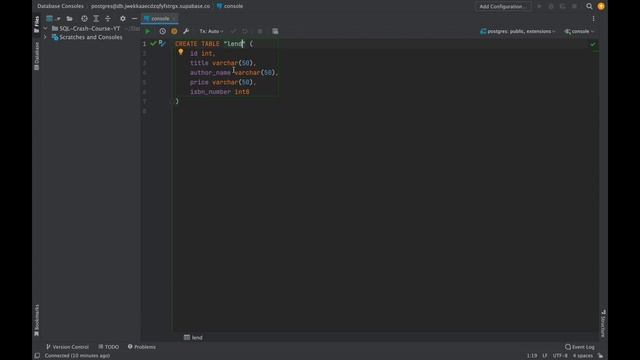Image resolution: width=640 pixels, height=360 pixels.
Task: Open the Version Control tool window
Action: click(x=67, y=347)
